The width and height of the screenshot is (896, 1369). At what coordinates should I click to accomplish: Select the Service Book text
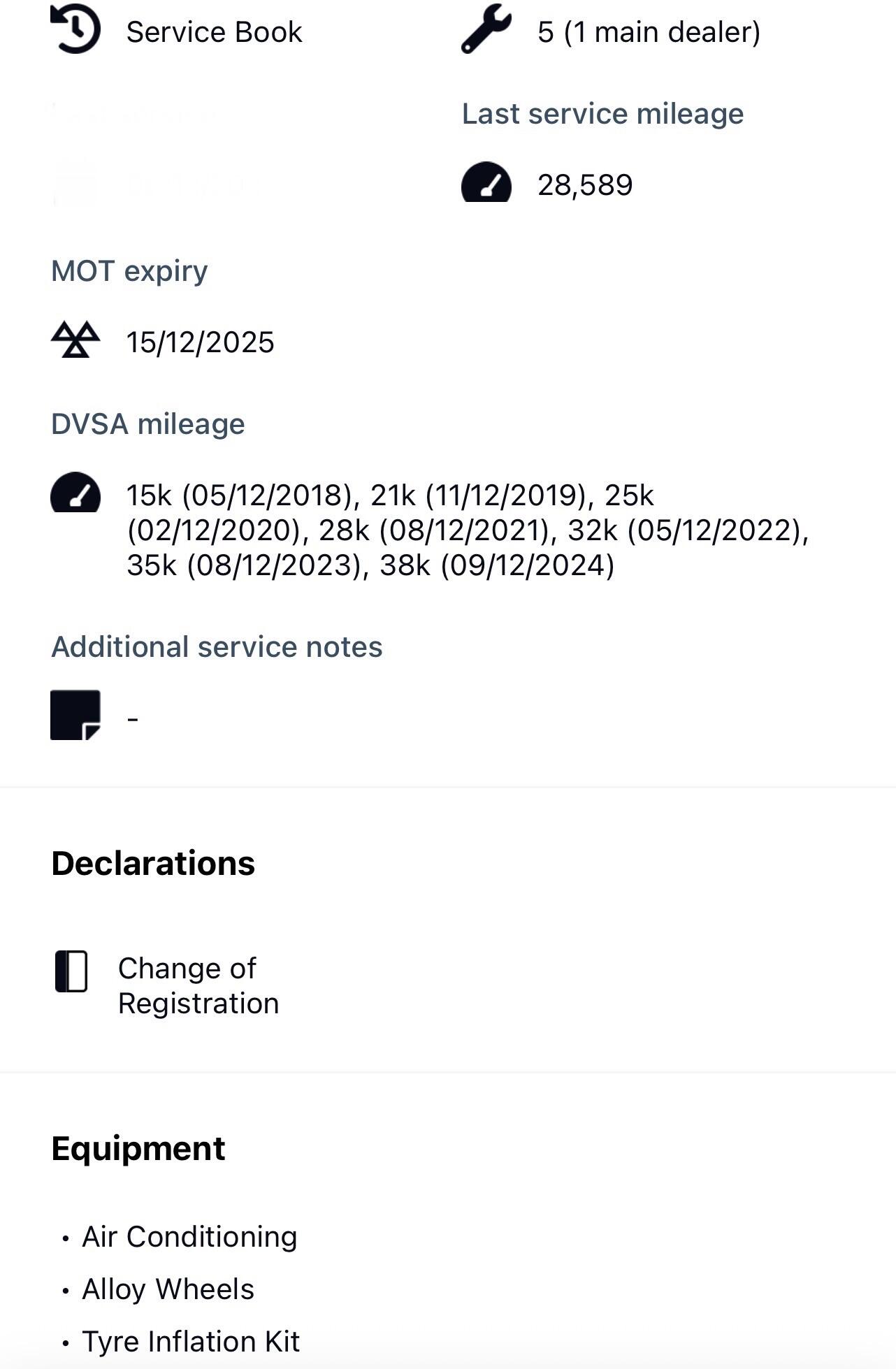[x=214, y=32]
